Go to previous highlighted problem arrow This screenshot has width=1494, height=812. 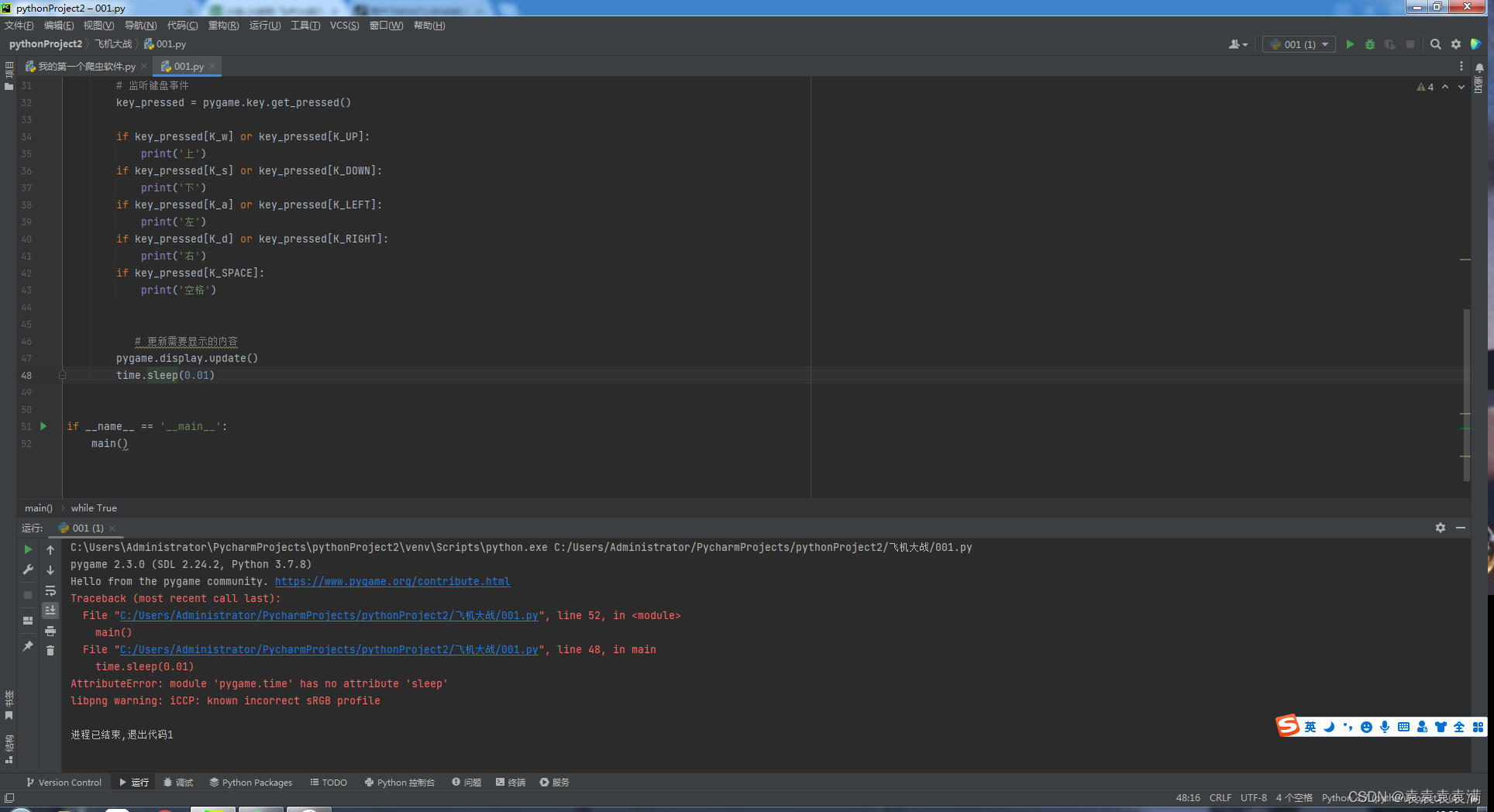coord(1445,87)
